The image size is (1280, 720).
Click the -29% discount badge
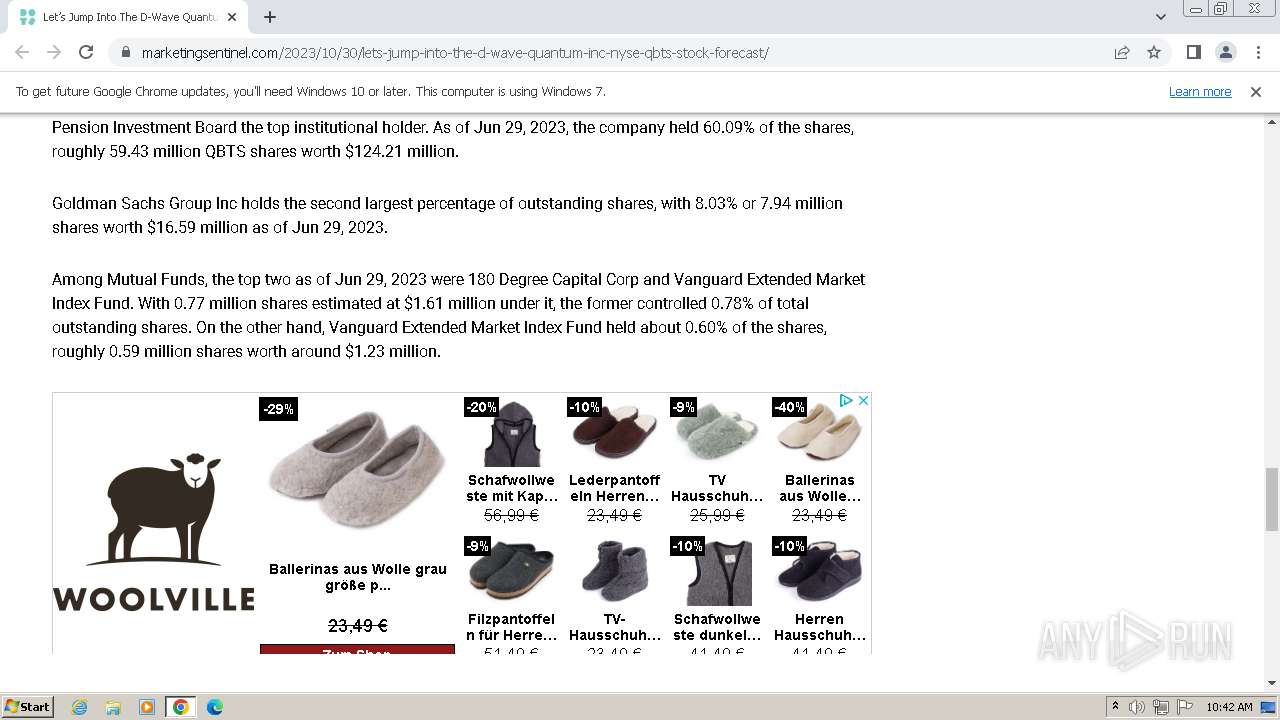coord(278,409)
